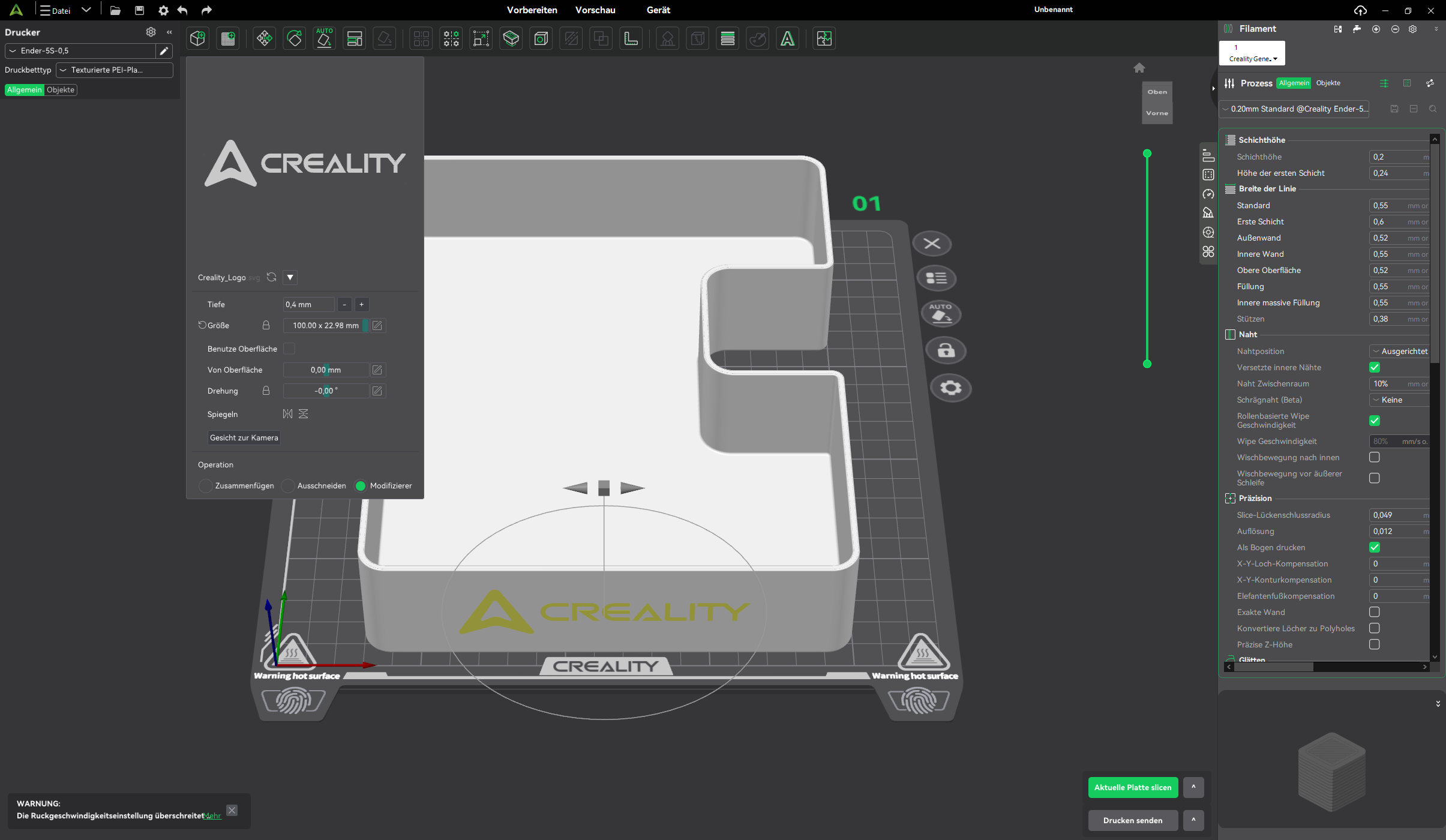Click the plate settings gear beside plate
This screenshot has width=1446, height=840.
click(x=950, y=388)
